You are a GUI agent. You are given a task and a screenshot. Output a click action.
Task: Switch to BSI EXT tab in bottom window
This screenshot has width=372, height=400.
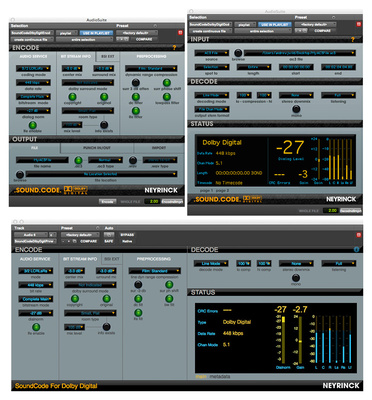pos(112,259)
